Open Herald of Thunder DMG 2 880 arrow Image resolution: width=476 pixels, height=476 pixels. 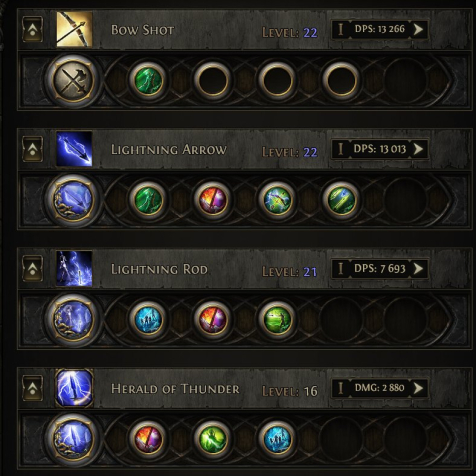(419, 388)
